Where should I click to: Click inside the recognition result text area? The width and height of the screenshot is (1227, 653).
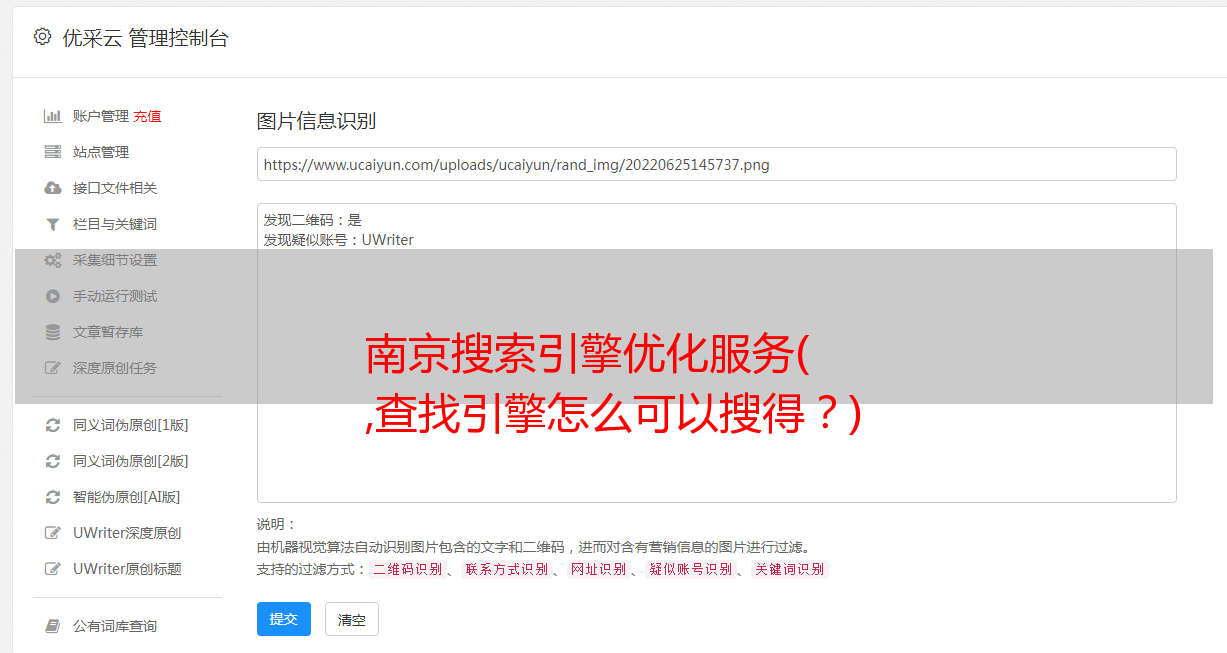(716, 353)
